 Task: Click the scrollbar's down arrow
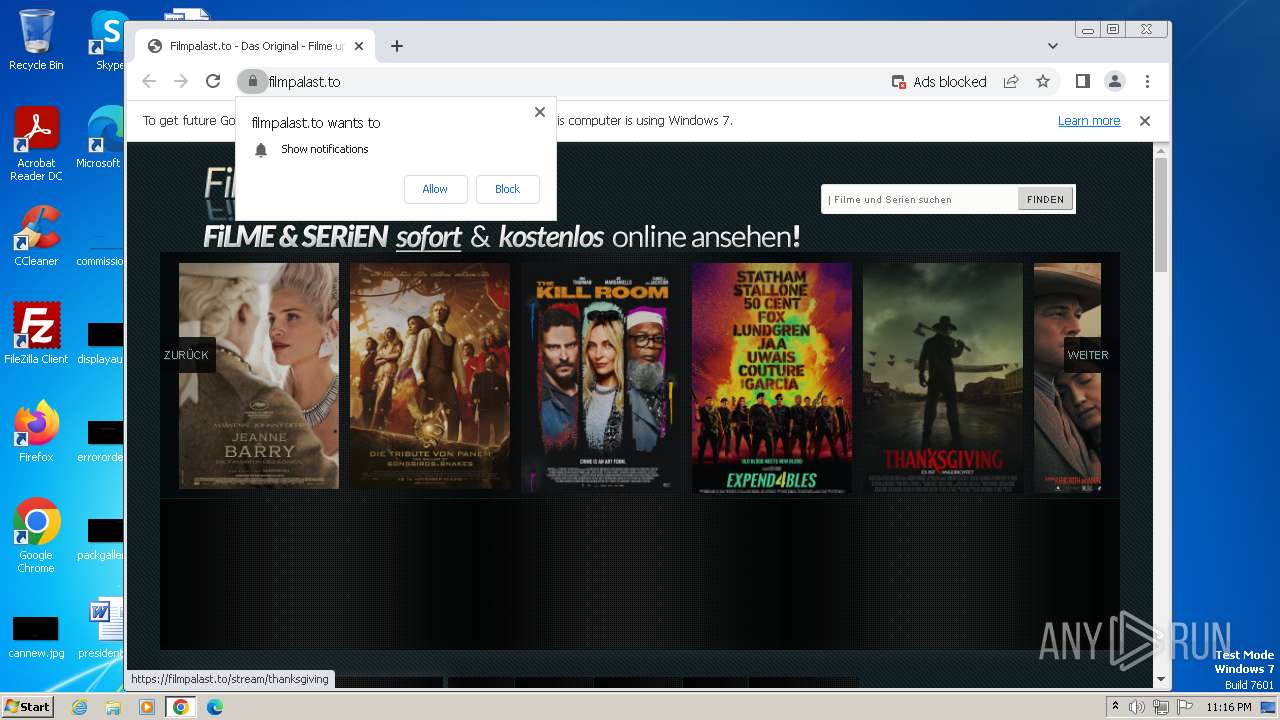[x=1161, y=679]
